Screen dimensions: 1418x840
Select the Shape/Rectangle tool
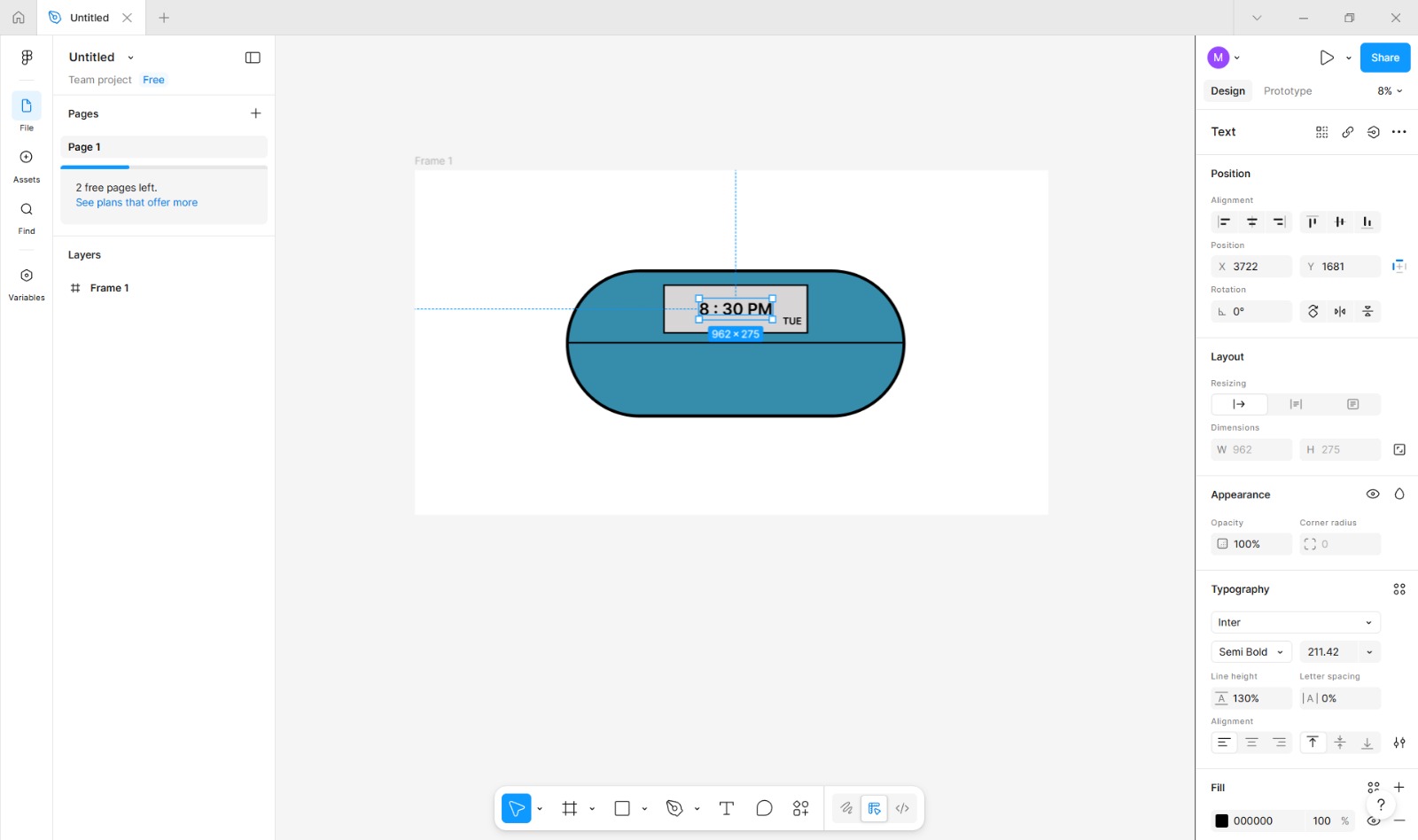coord(621,807)
